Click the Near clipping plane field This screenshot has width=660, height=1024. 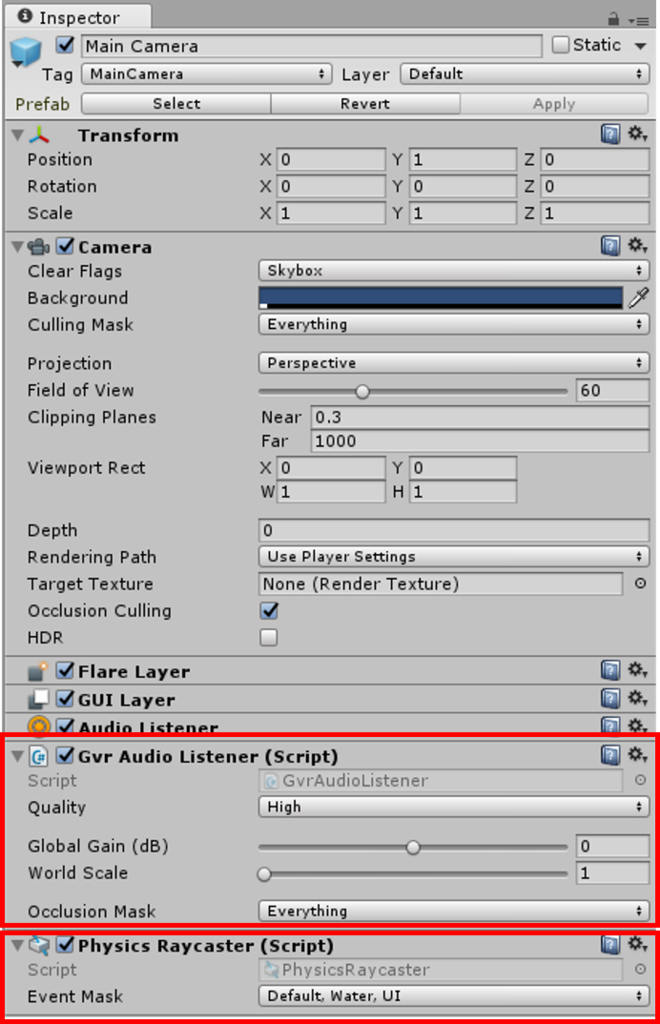pos(480,417)
